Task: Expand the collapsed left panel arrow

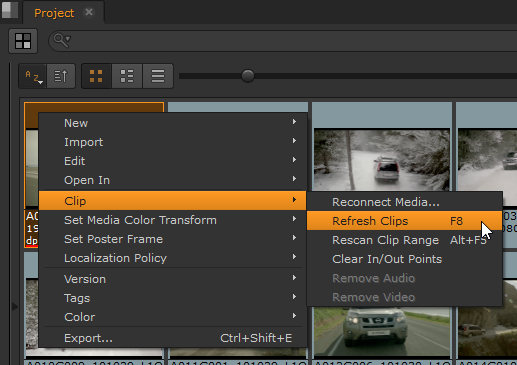Action: (x=15, y=306)
